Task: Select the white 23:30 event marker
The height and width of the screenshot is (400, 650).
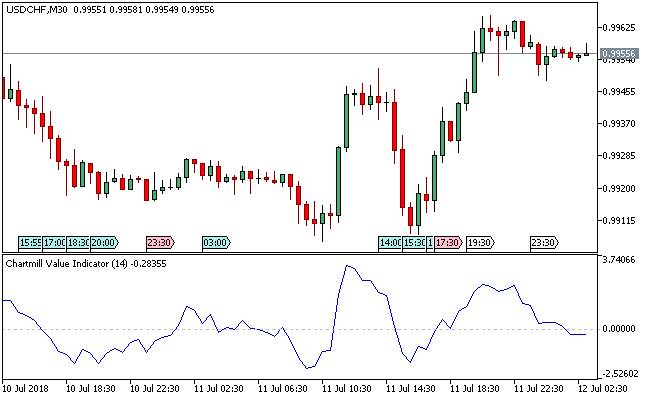Action: (x=544, y=242)
